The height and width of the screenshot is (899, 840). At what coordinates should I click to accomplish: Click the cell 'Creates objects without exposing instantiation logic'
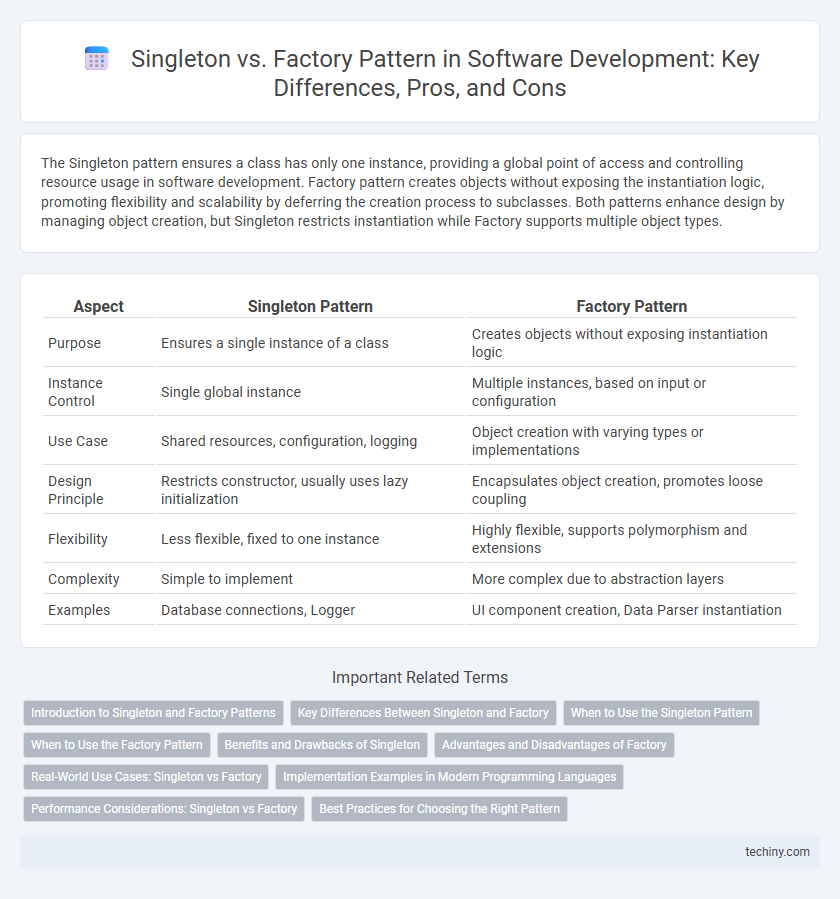click(x=632, y=343)
